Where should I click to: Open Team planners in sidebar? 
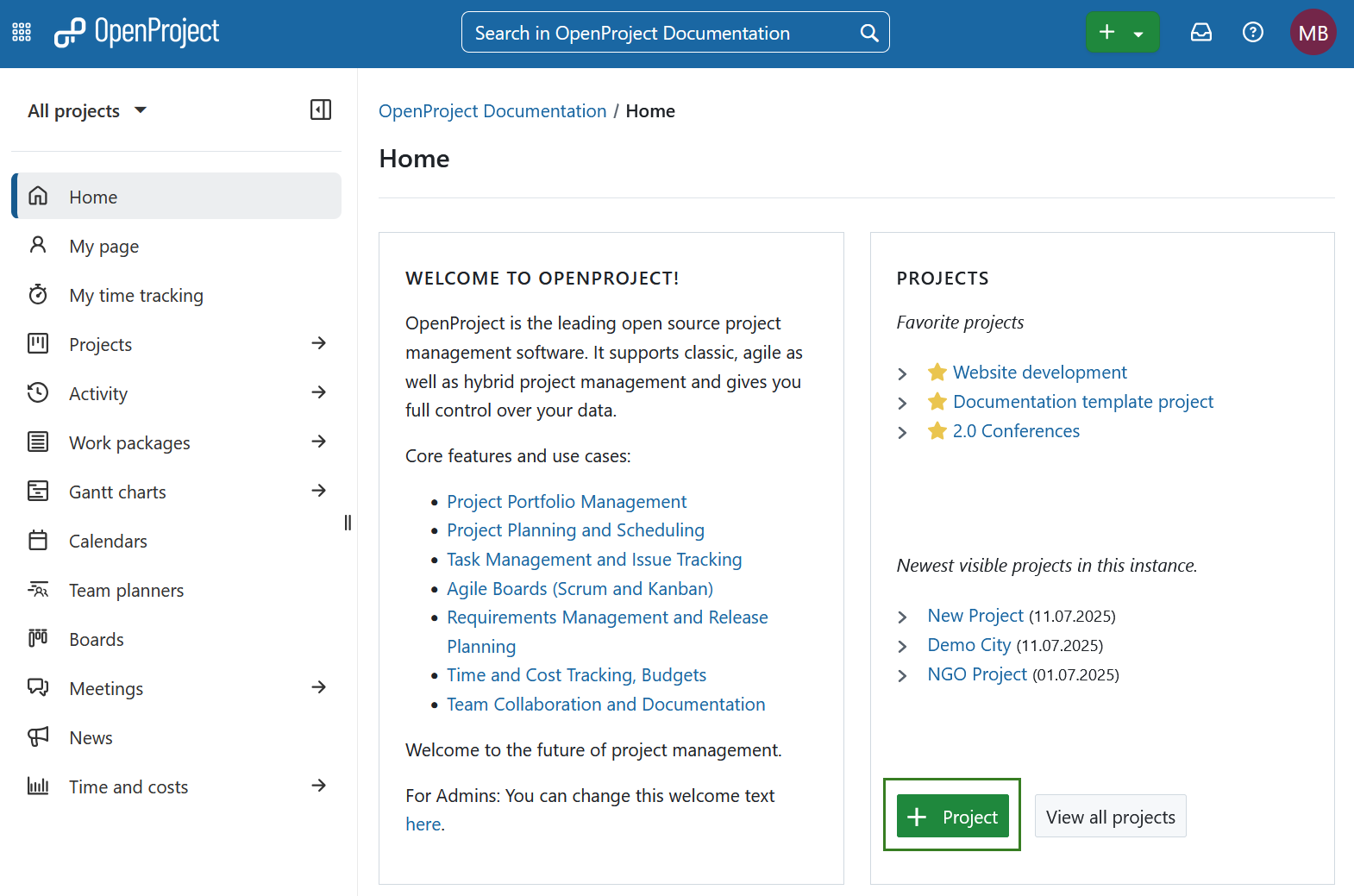[126, 591]
